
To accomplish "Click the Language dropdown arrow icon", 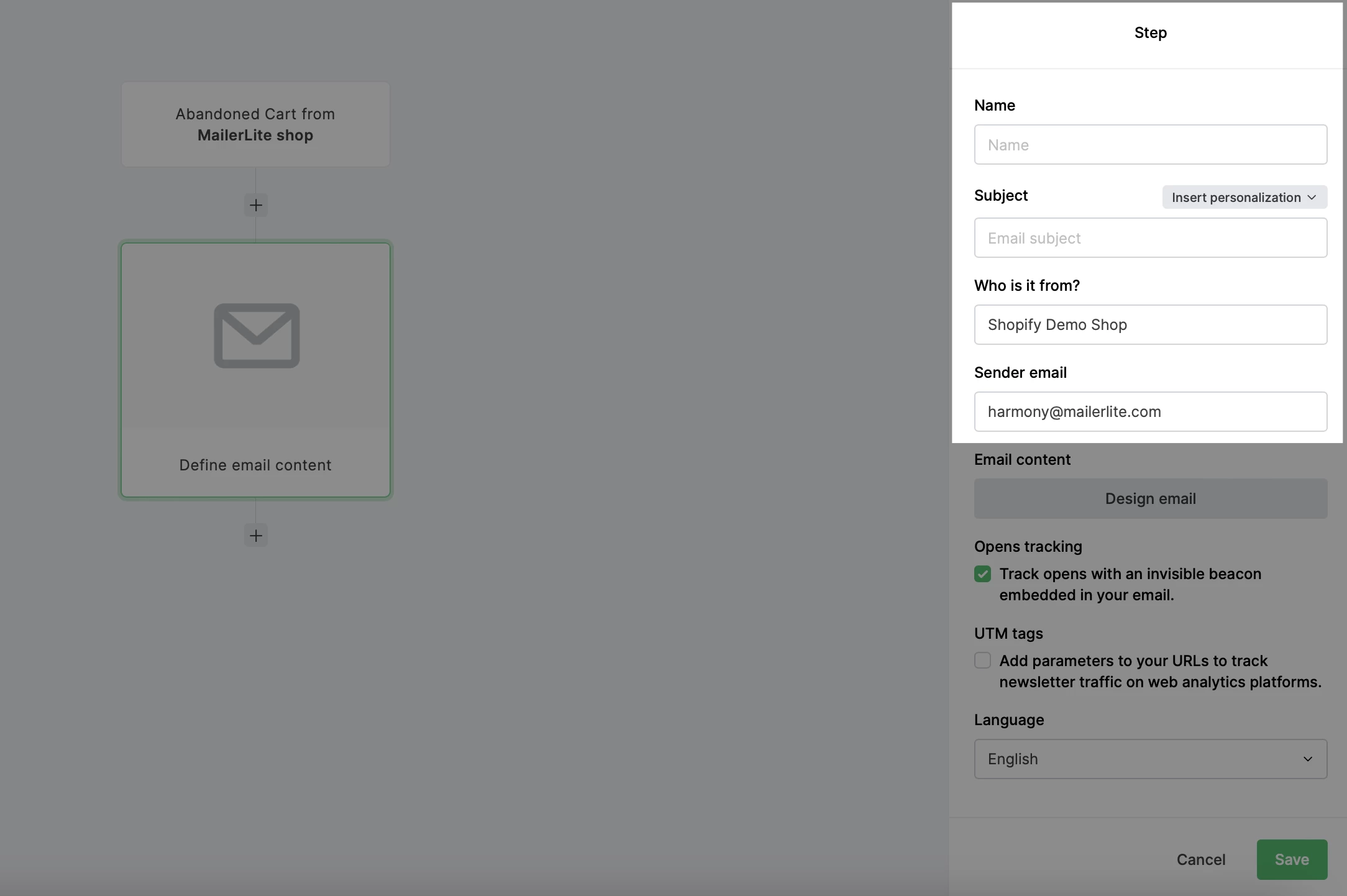I will click(x=1307, y=759).
